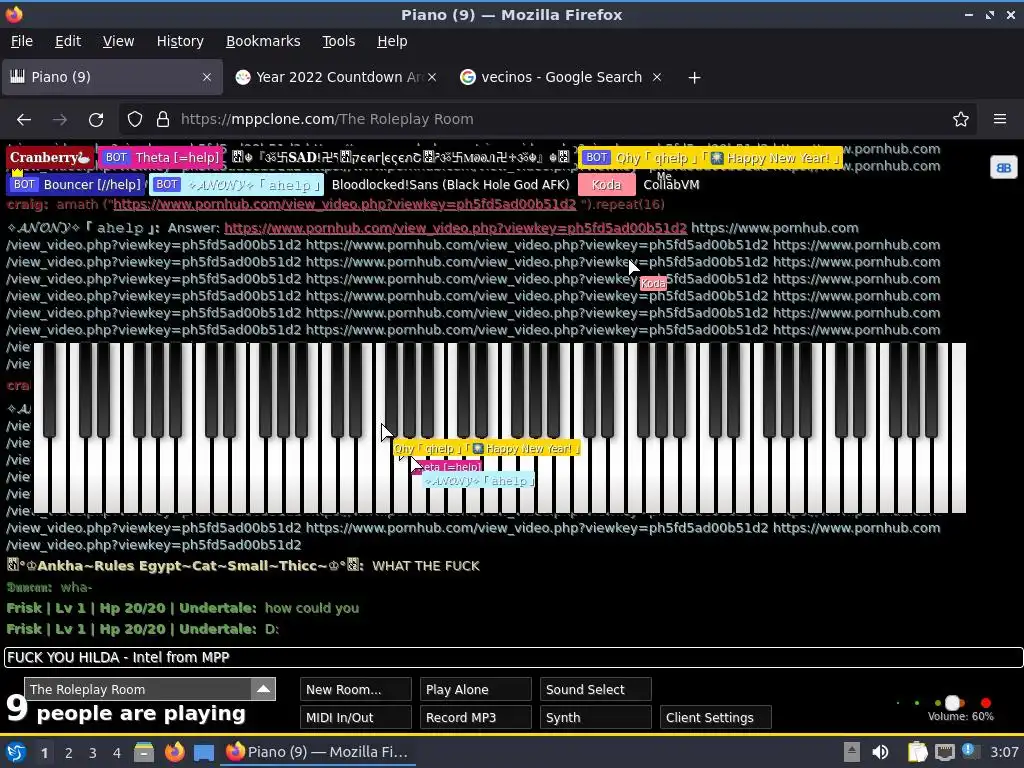Close the vecinos Google Search tab
This screenshot has width=1024, height=768.
[x=657, y=77]
